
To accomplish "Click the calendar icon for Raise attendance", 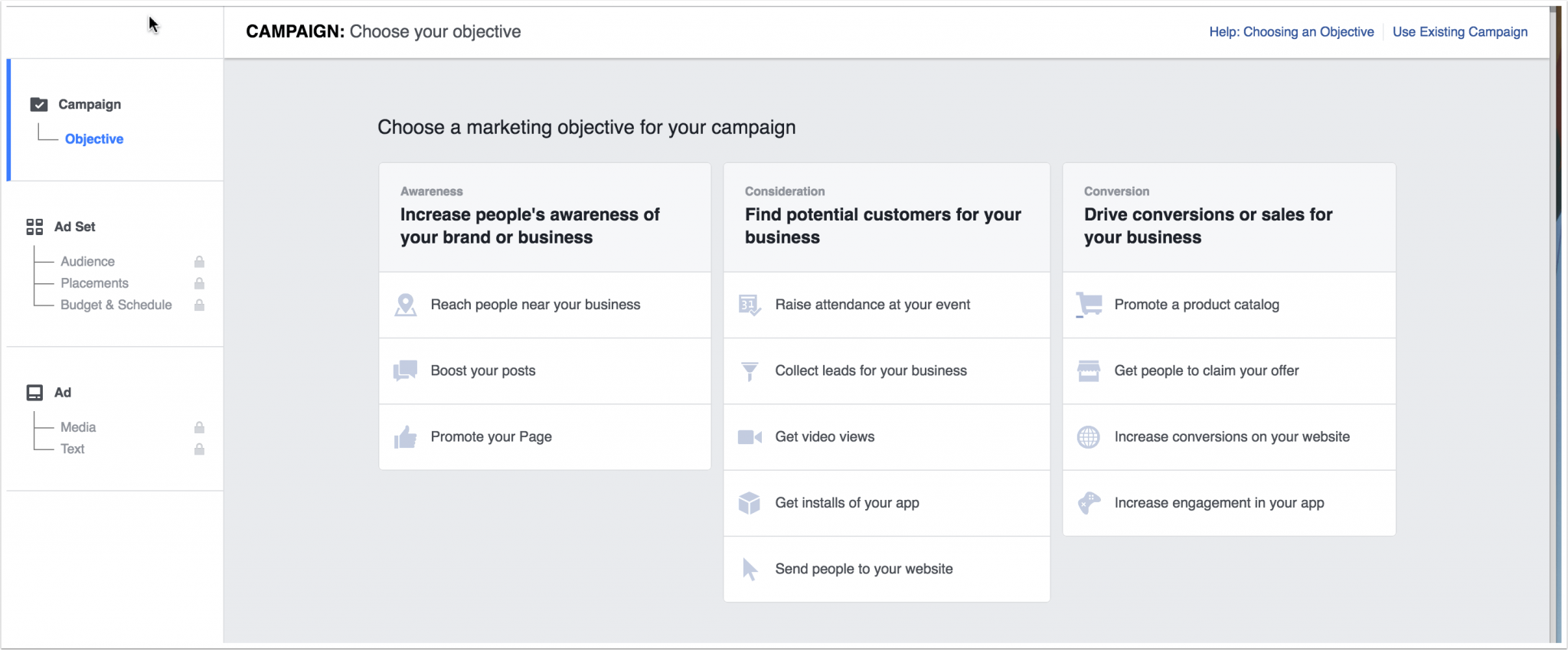I will [x=750, y=305].
